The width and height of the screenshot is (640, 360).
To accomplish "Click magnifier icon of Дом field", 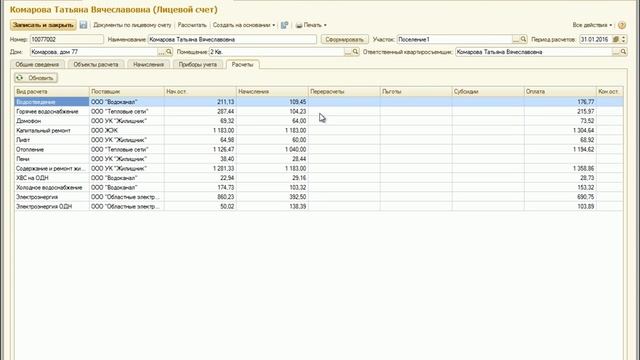I will click(x=169, y=52).
